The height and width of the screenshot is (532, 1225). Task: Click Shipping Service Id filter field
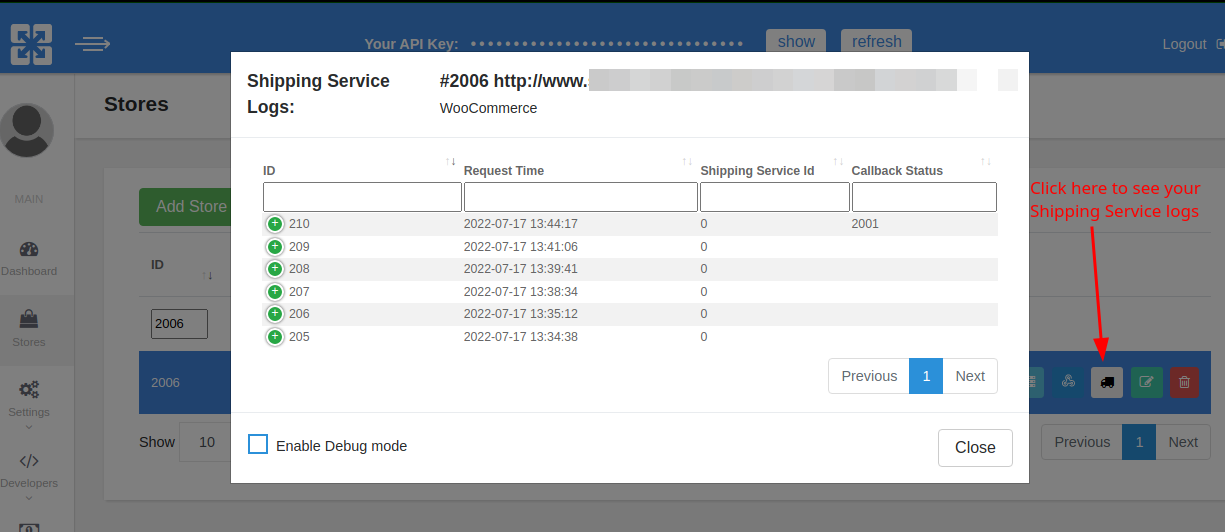pyautogui.click(x=773, y=197)
